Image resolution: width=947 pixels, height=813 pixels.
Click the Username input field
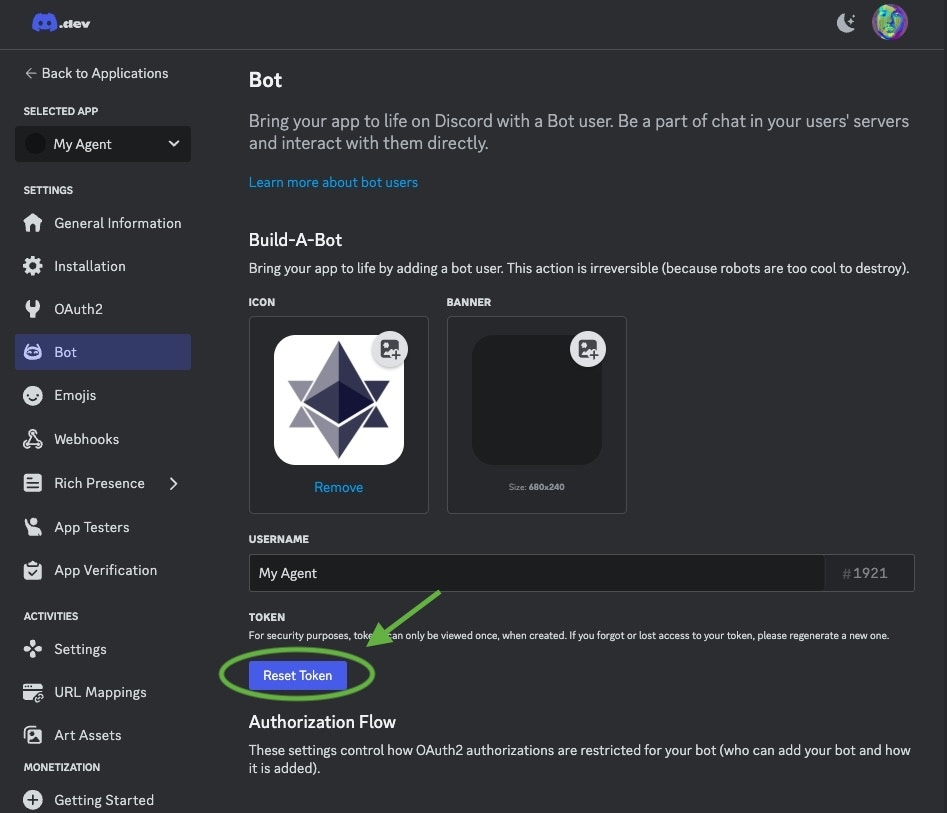(536, 573)
